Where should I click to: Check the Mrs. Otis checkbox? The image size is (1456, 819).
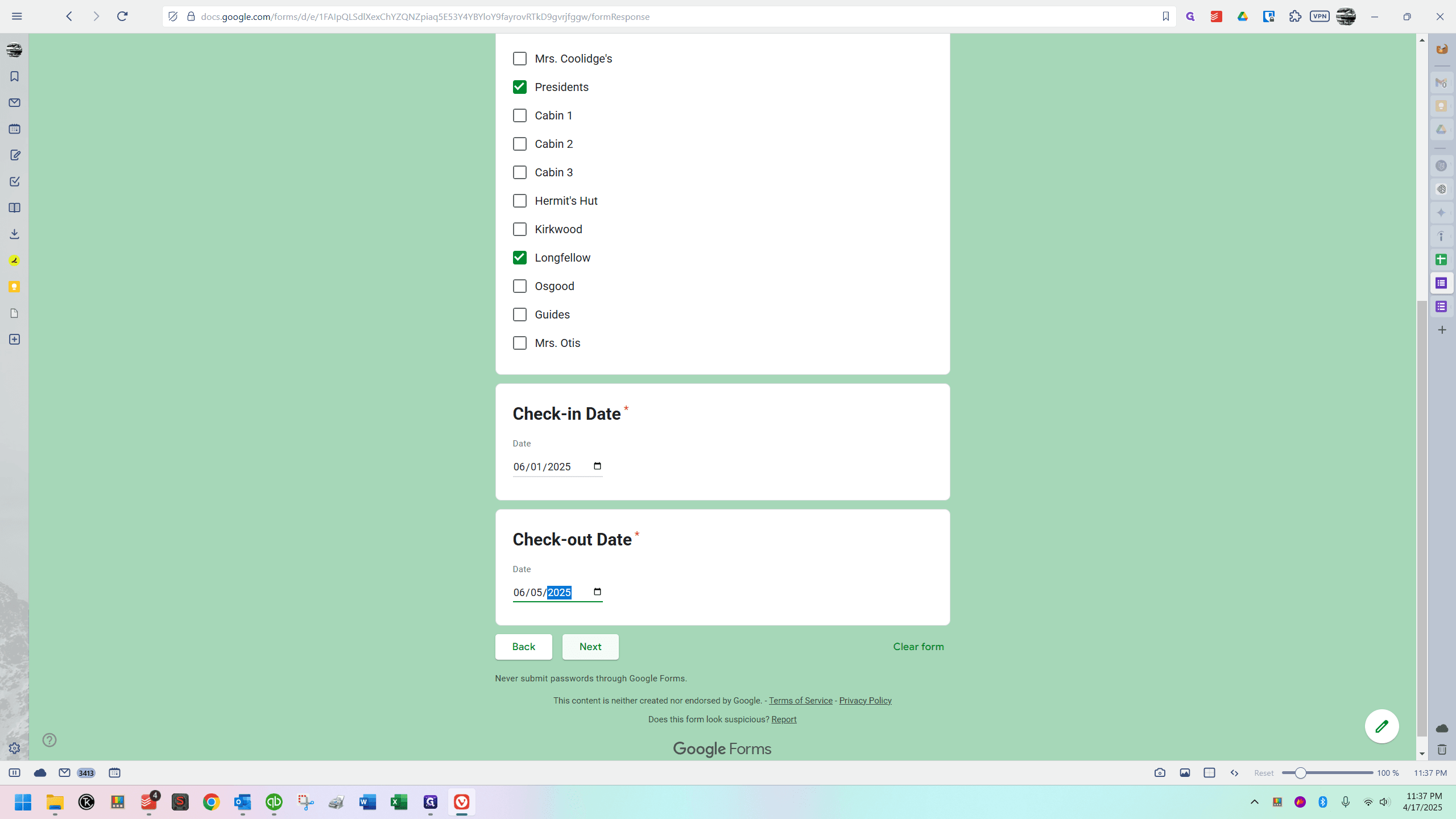[519, 343]
